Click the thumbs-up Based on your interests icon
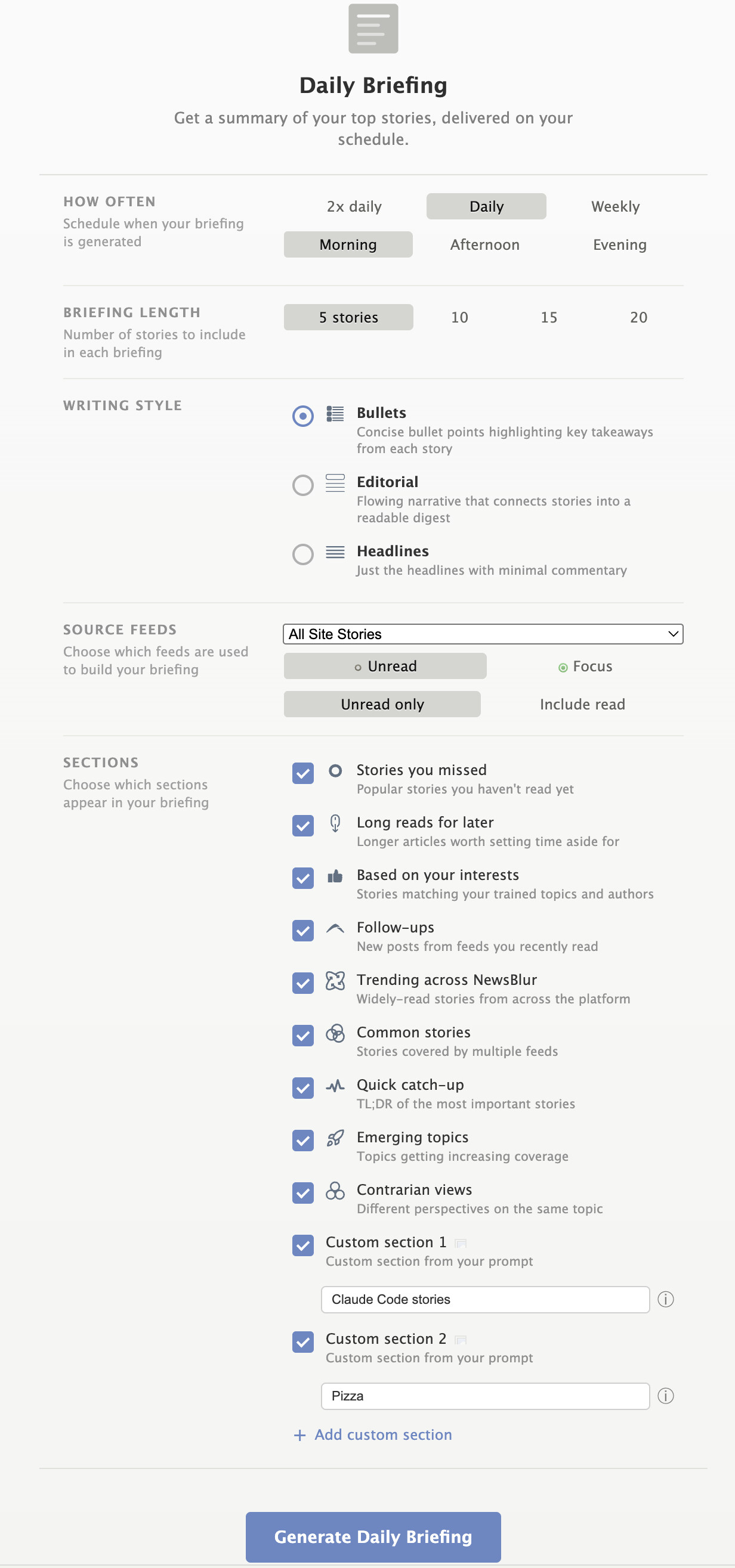 [335, 876]
